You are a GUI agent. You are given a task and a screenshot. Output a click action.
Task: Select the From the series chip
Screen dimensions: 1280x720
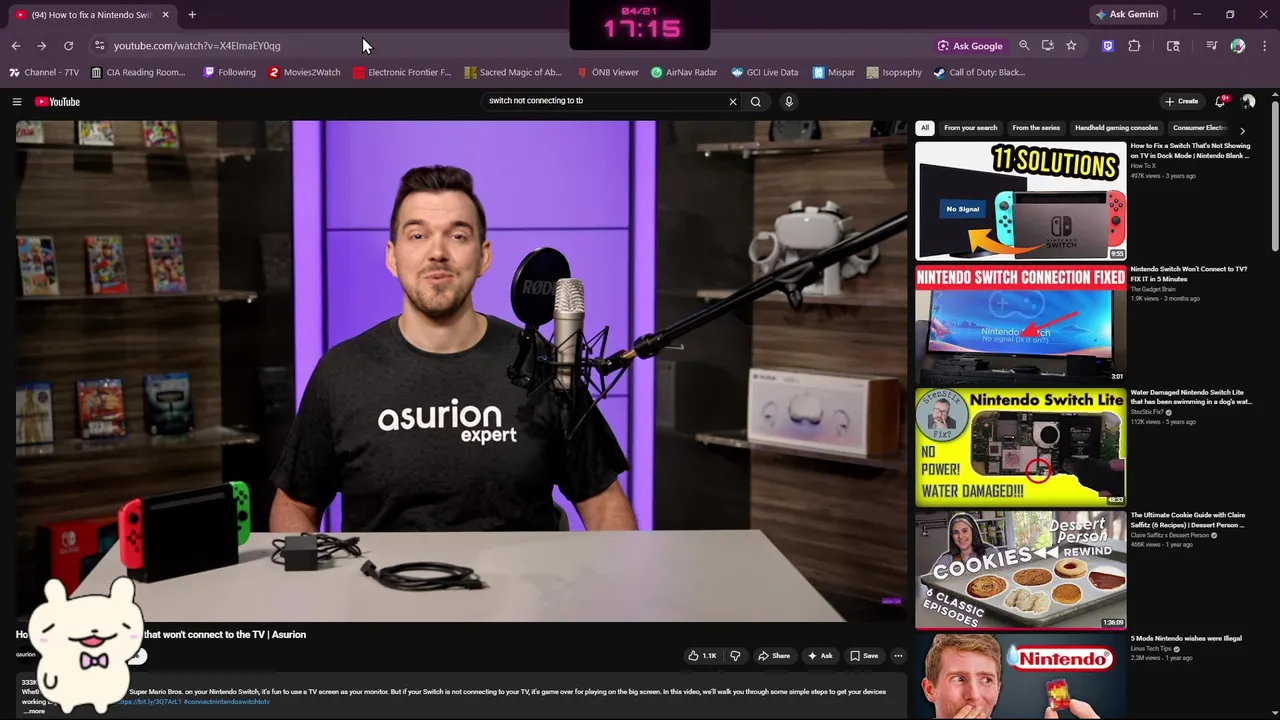point(1036,128)
